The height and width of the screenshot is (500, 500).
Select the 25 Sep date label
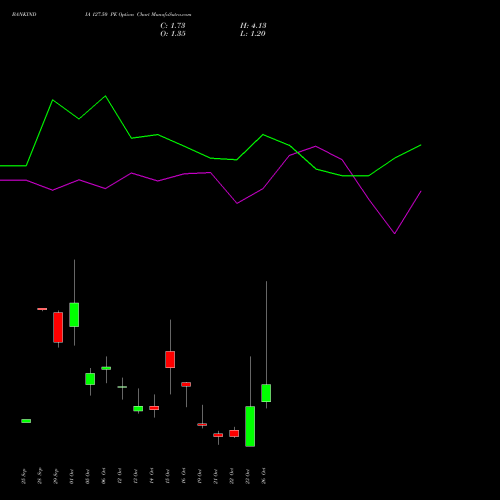click(x=24, y=476)
